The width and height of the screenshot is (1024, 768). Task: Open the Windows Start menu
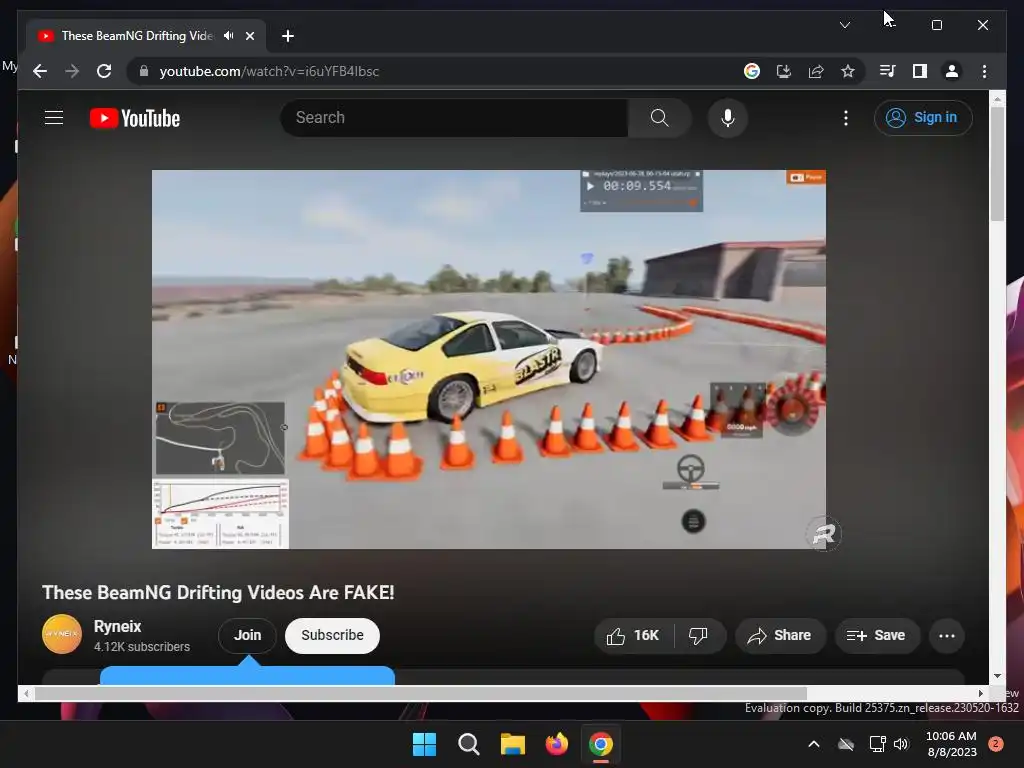424,744
